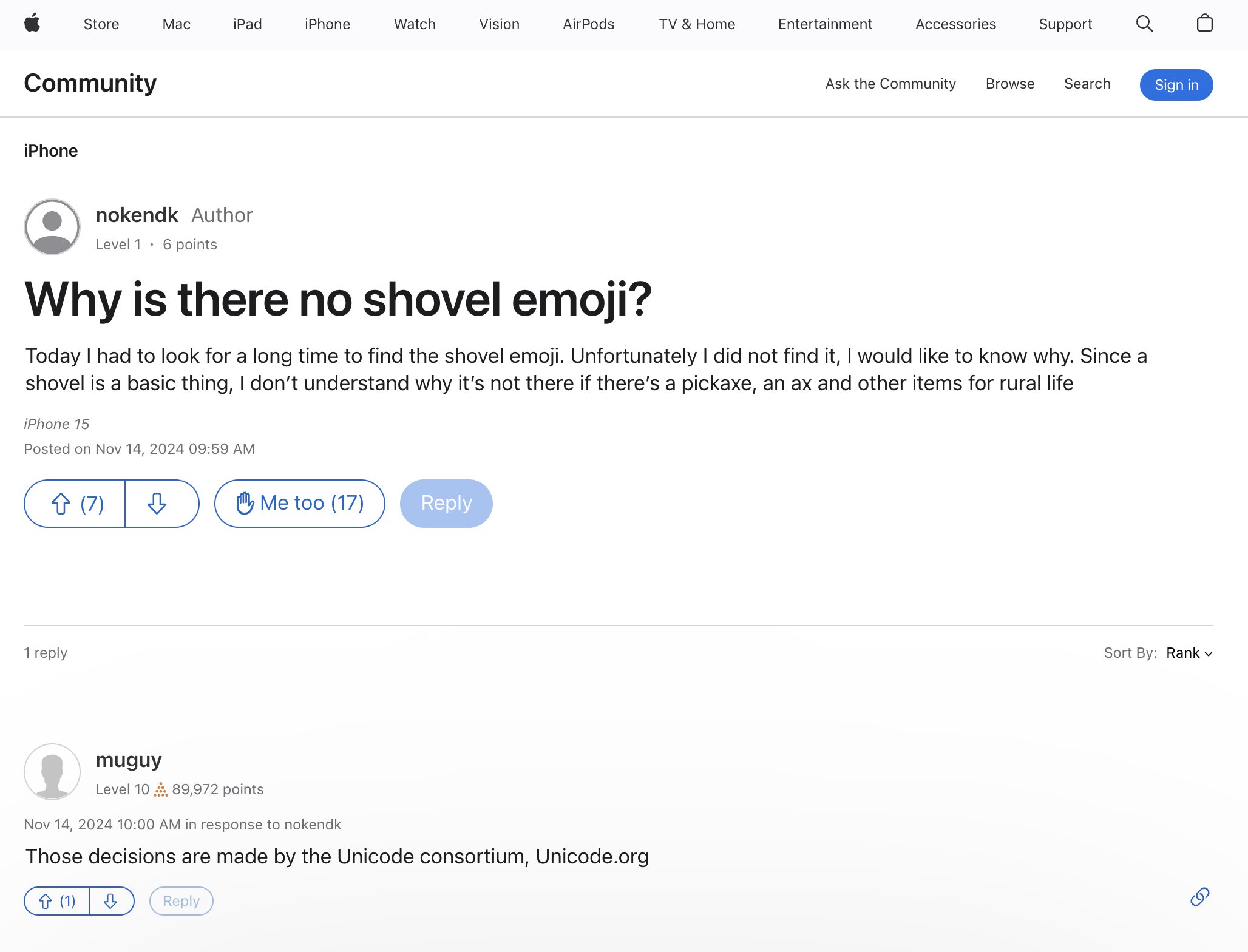Toggle Me too on the question
The image size is (1248, 952).
coord(300,504)
